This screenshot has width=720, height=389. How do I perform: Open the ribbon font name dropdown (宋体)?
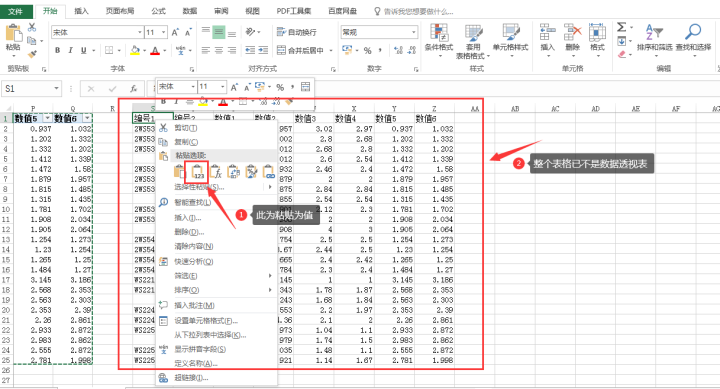(x=140, y=32)
